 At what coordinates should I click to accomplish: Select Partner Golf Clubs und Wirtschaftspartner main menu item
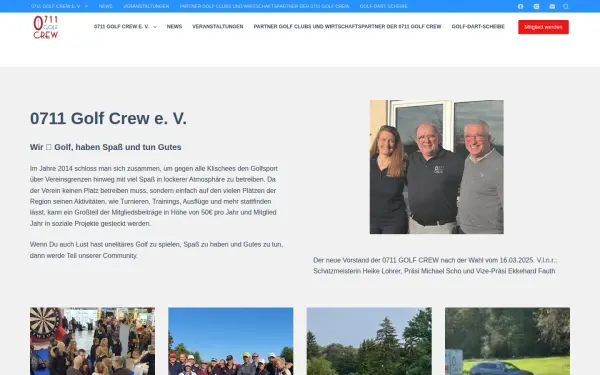point(347,27)
